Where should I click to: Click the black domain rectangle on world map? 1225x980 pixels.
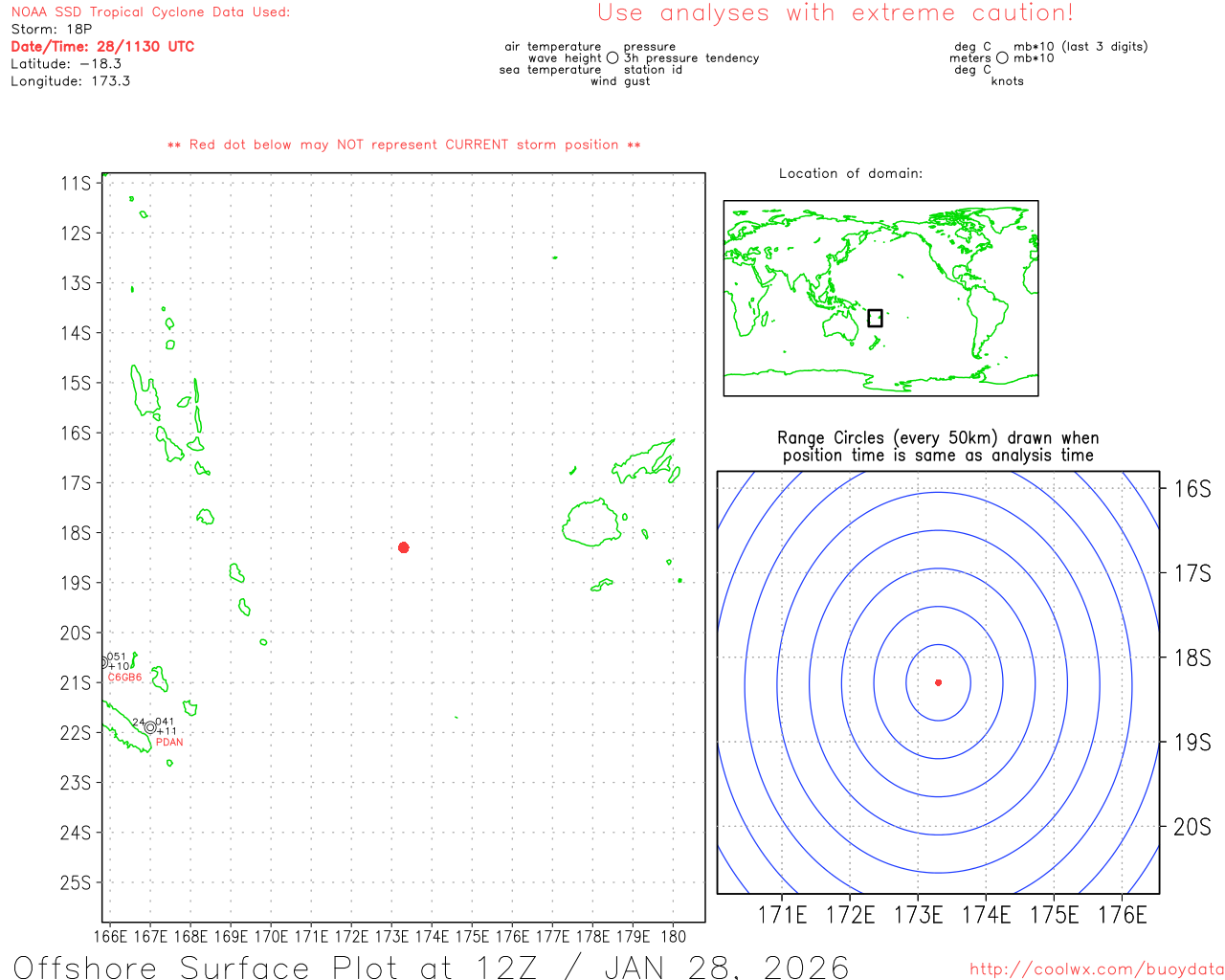pyautogui.click(x=875, y=318)
